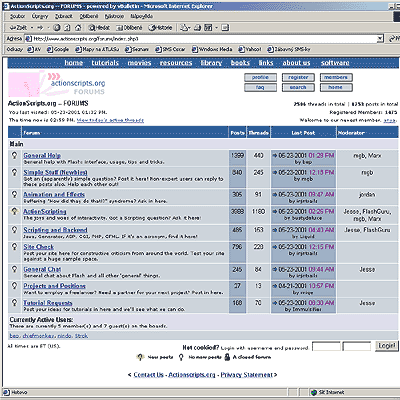Open the Google shortcut in the links bar
The width and height of the screenshot is (400, 400).
point(58,49)
